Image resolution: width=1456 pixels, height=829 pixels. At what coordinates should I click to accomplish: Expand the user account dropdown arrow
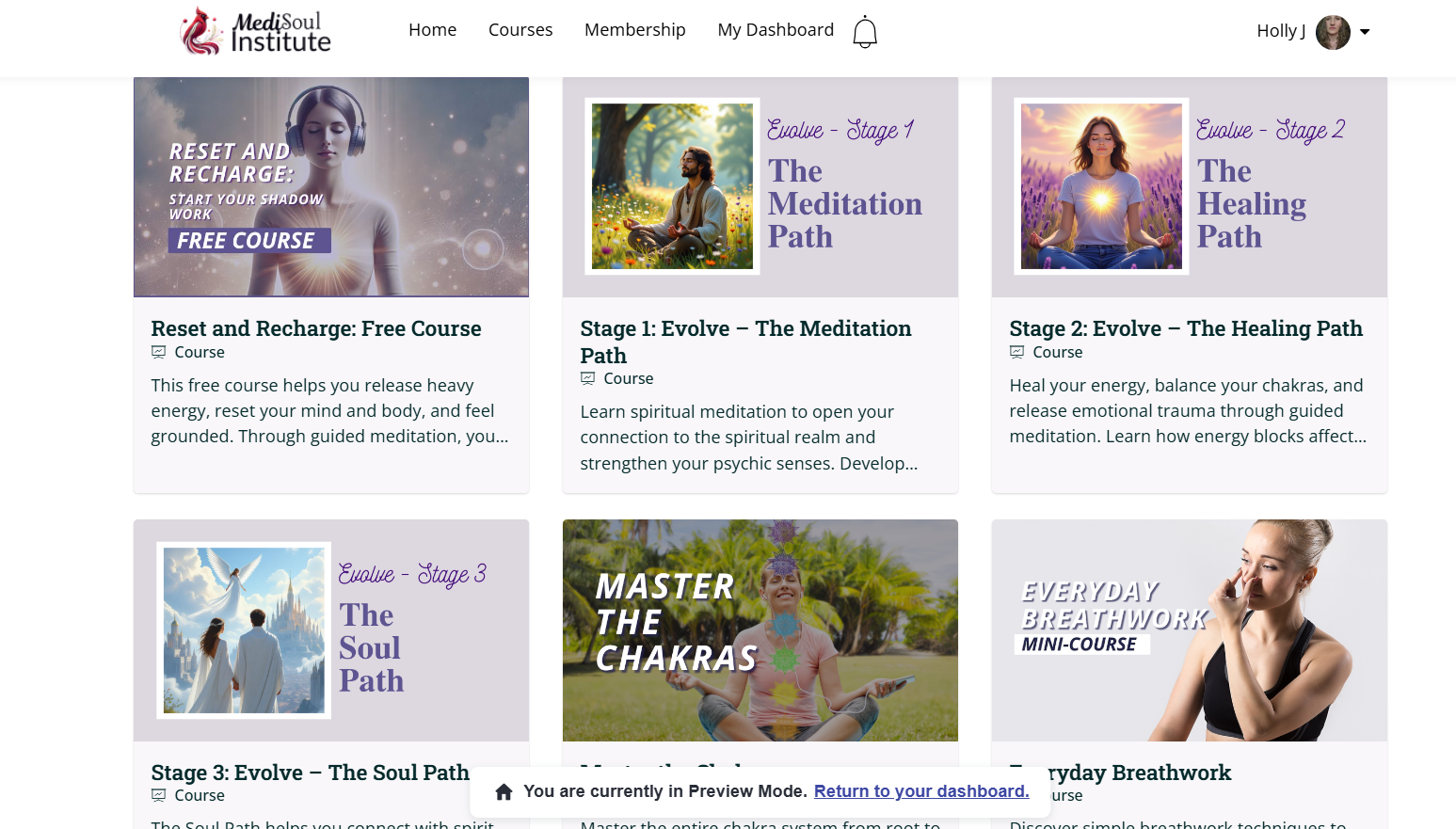(x=1365, y=32)
